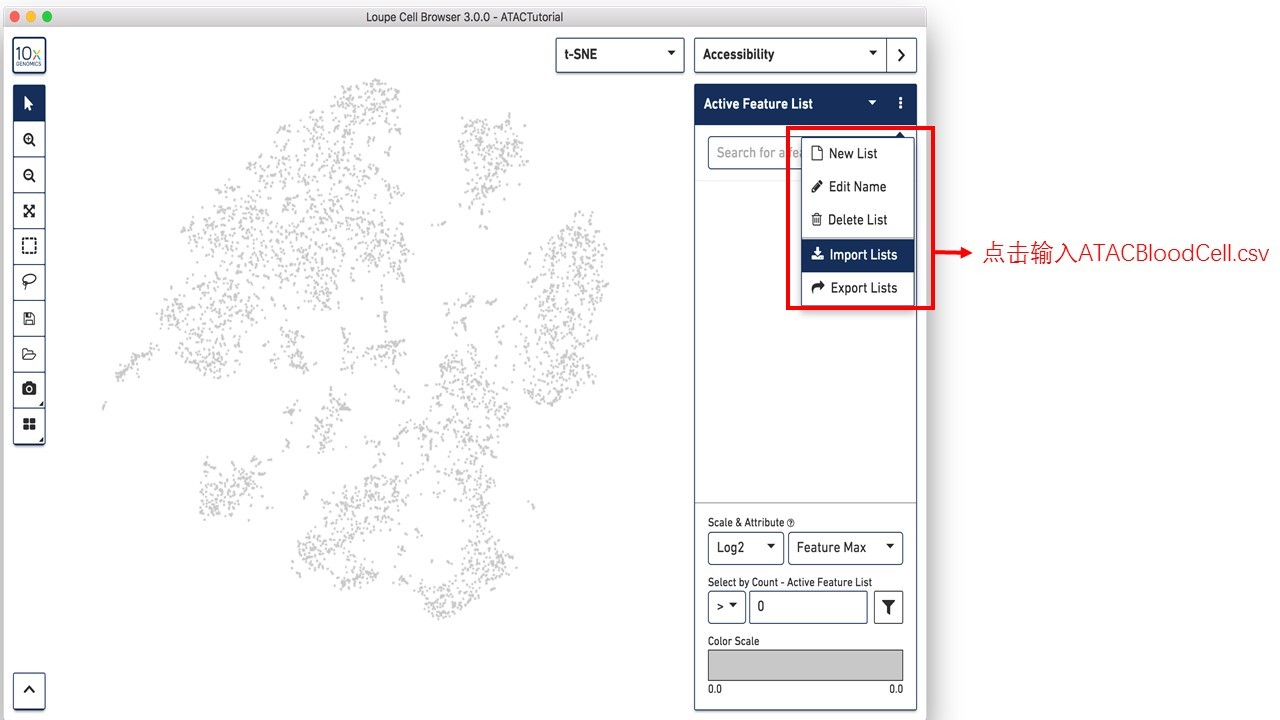1280x720 pixels.
Task: Choose Import Lists from menu
Action: point(857,255)
